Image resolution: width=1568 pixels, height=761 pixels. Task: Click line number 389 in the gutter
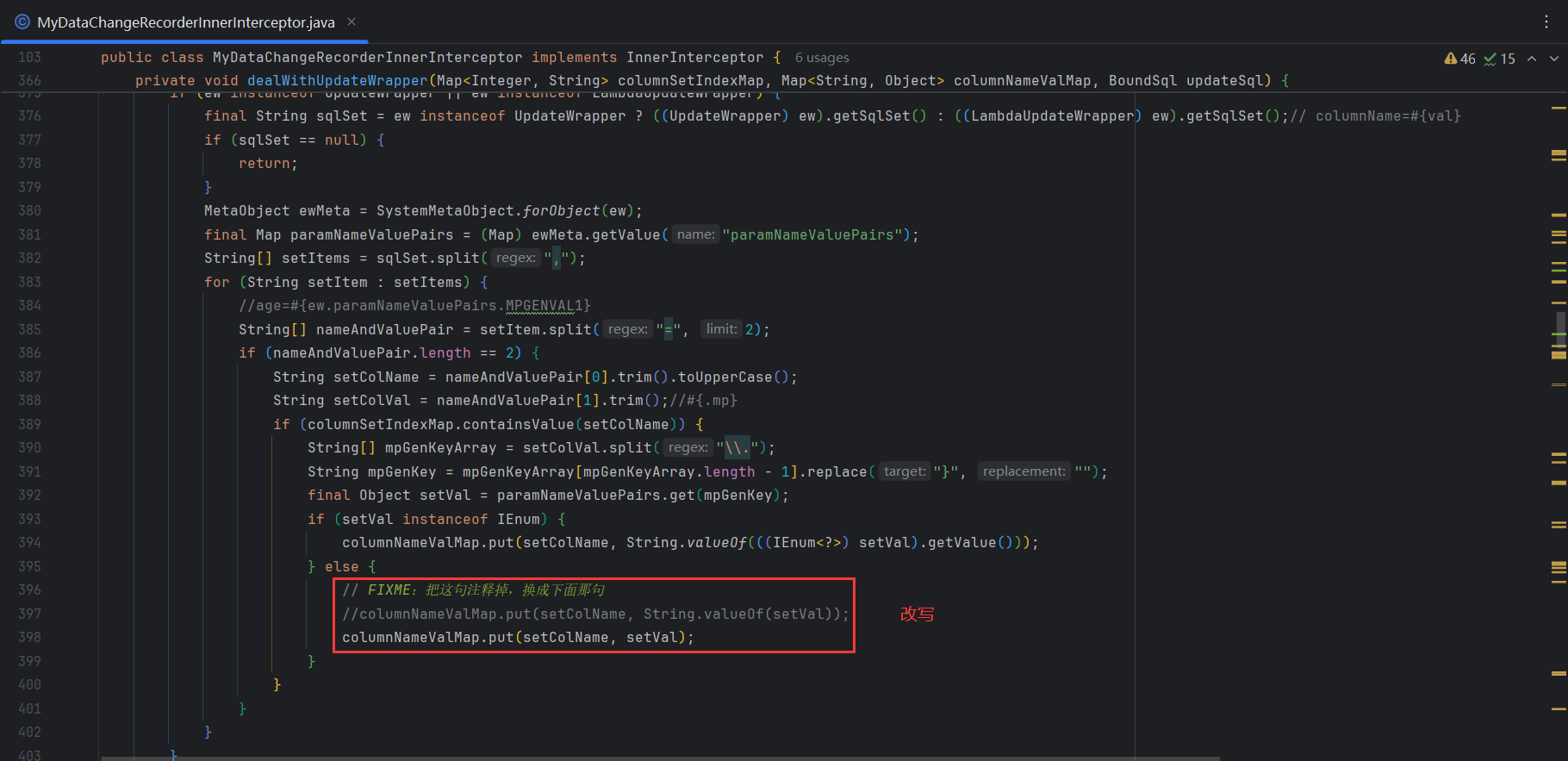pos(29,424)
